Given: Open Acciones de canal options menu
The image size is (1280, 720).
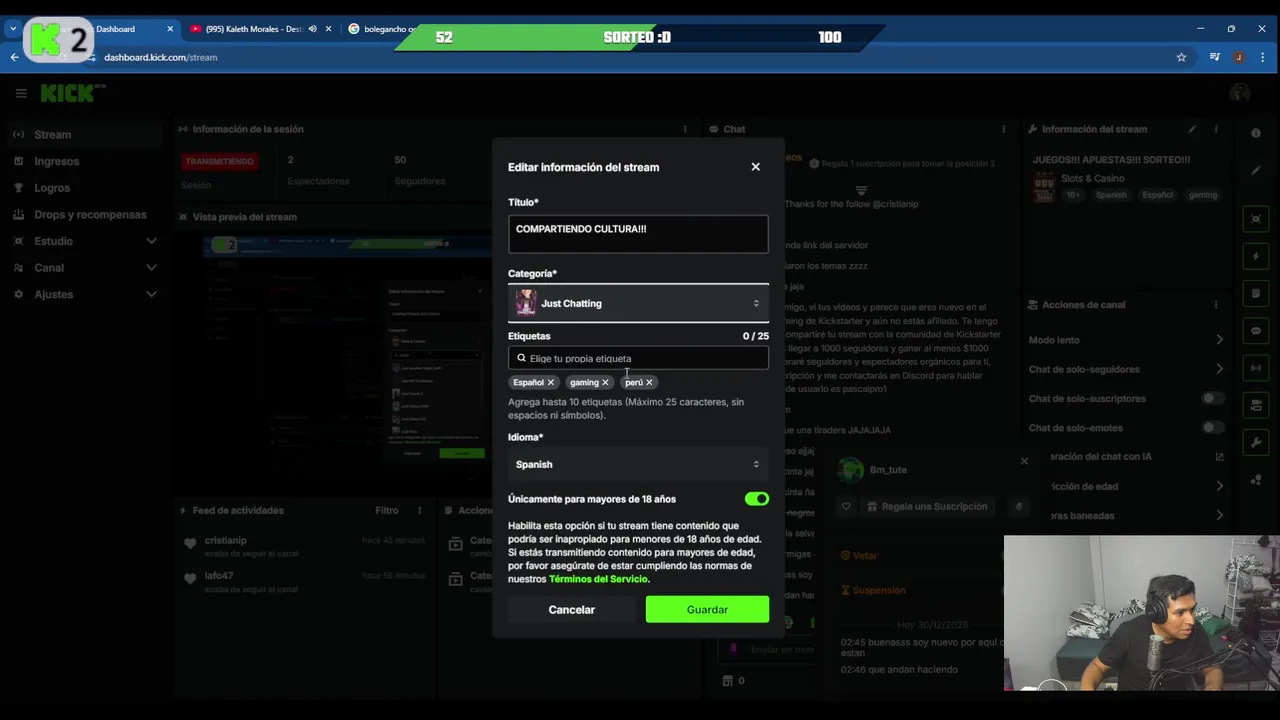Looking at the screenshot, I should click(x=1216, y=305).
